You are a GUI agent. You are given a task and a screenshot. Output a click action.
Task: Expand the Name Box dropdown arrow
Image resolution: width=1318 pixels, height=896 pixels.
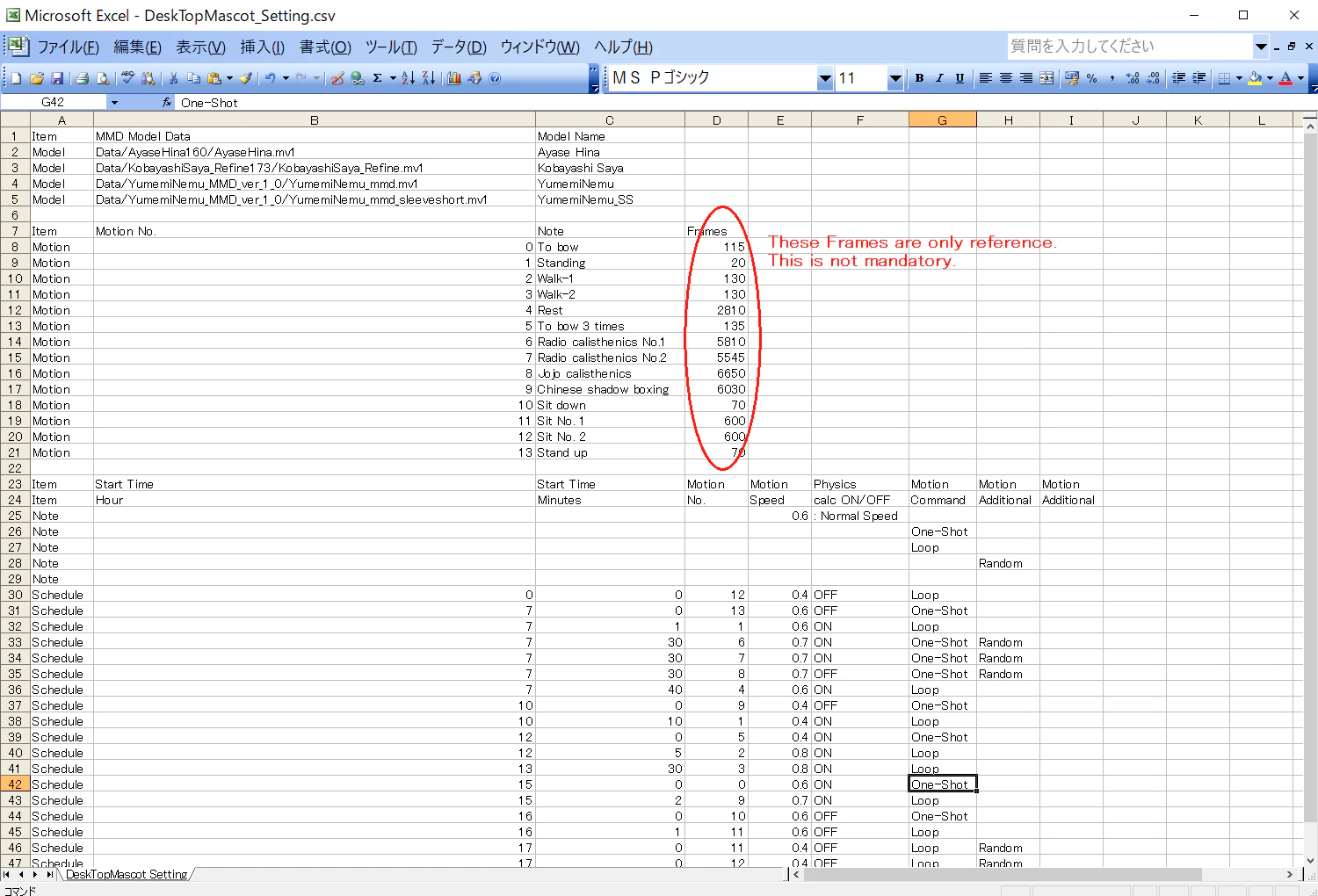[114, 103]
